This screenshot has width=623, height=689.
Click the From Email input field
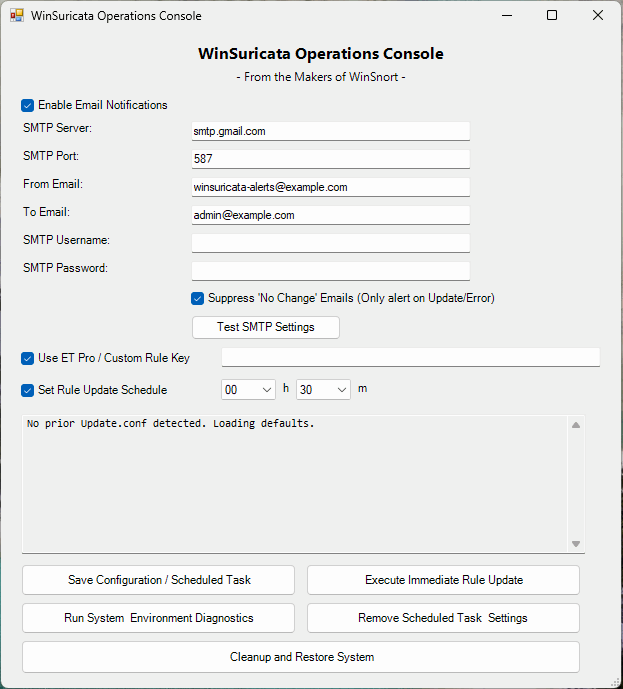(331, 187)
